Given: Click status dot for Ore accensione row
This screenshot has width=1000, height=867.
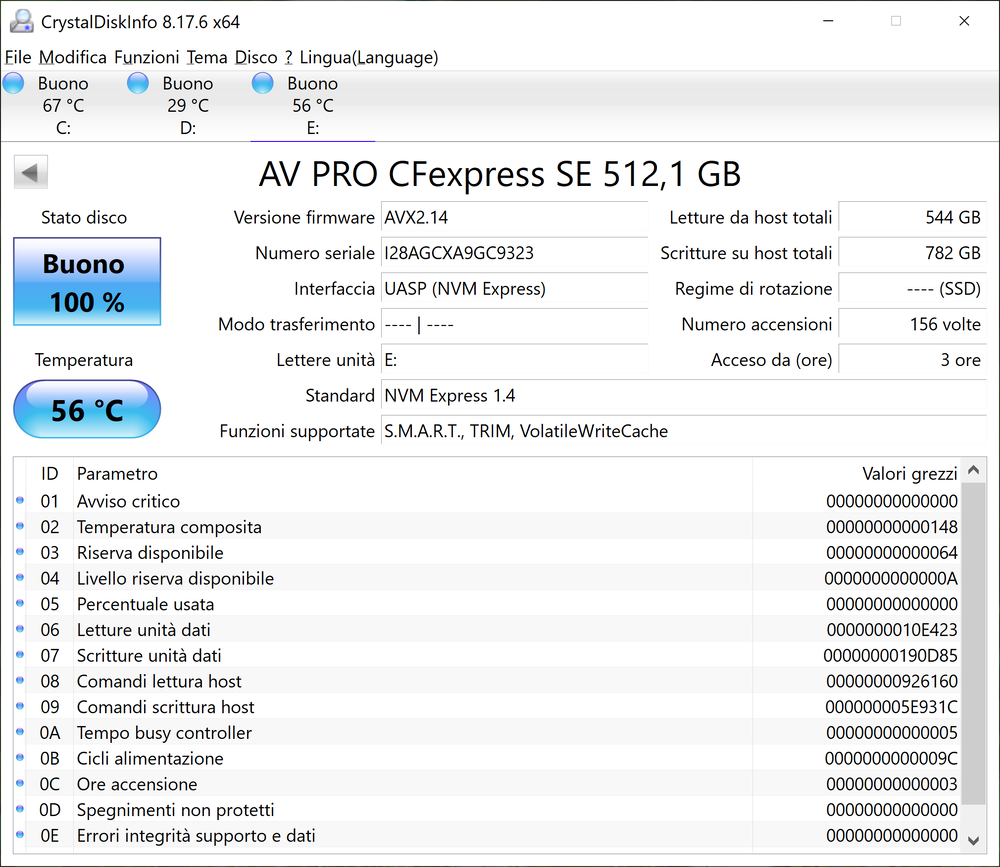Looking at the screenshot, I should [20, 783].
